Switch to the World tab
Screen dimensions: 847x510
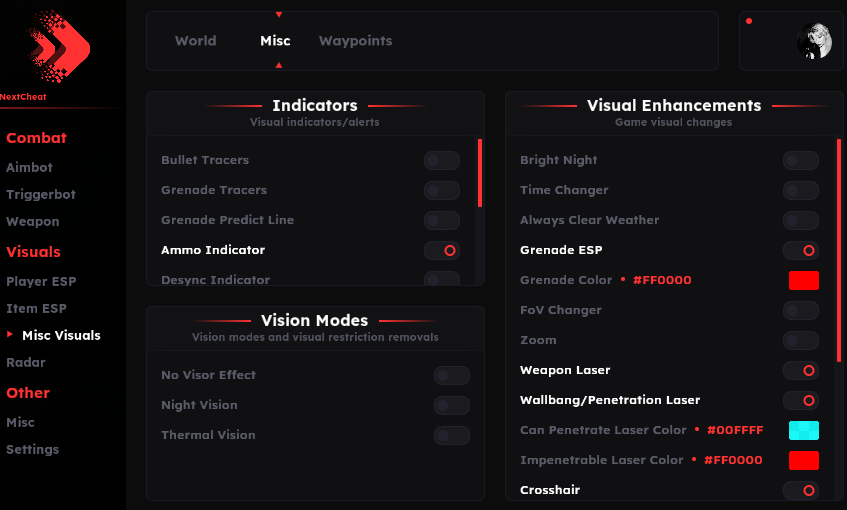click(x=195, y=41)
